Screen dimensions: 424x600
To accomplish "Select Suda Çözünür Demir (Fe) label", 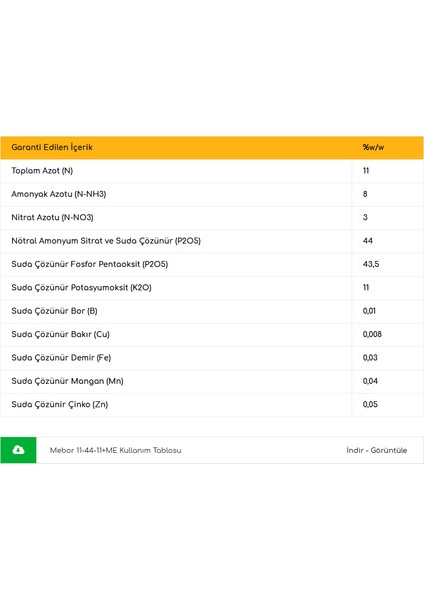I will [61, 358].
